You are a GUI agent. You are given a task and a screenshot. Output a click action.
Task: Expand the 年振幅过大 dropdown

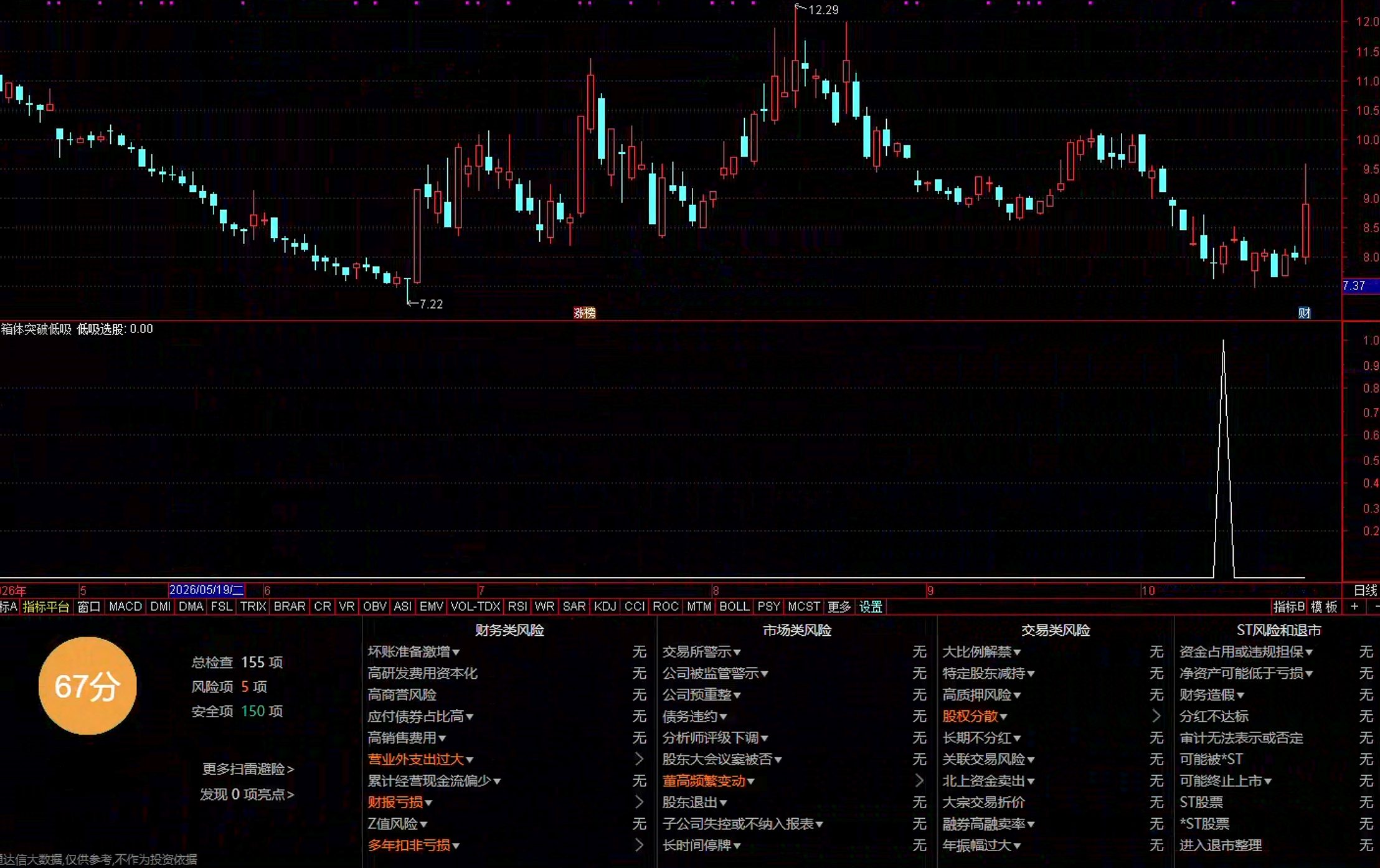1018,846
